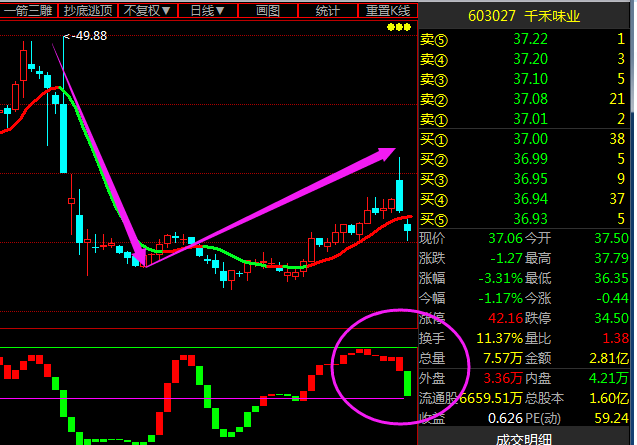The image size is (637, 445).
Task: Select the 卖⑤ ask row at 37.22
Action: point(525,38)
